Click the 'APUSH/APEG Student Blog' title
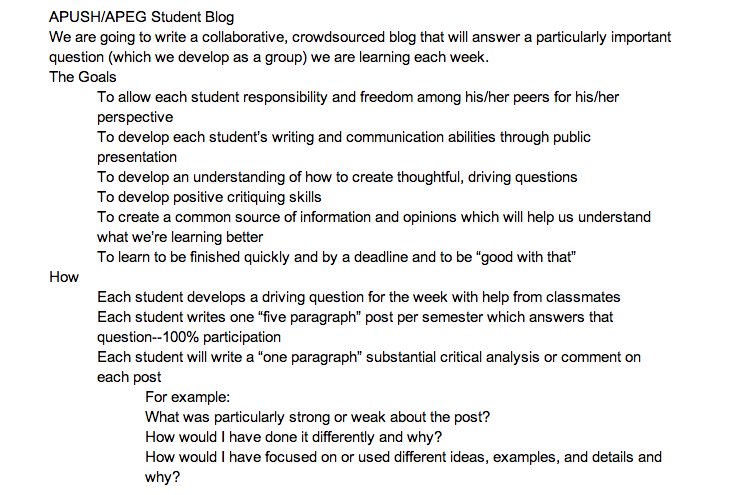 141,17
